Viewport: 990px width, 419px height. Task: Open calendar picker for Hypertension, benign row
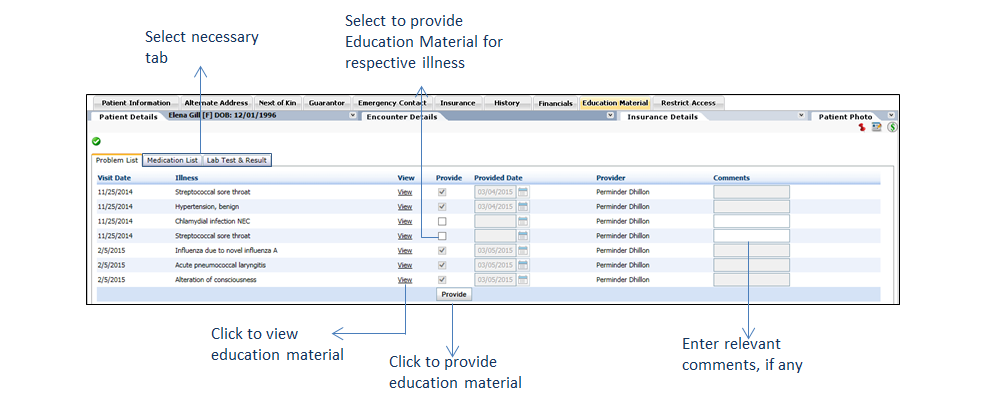[523, 207]
